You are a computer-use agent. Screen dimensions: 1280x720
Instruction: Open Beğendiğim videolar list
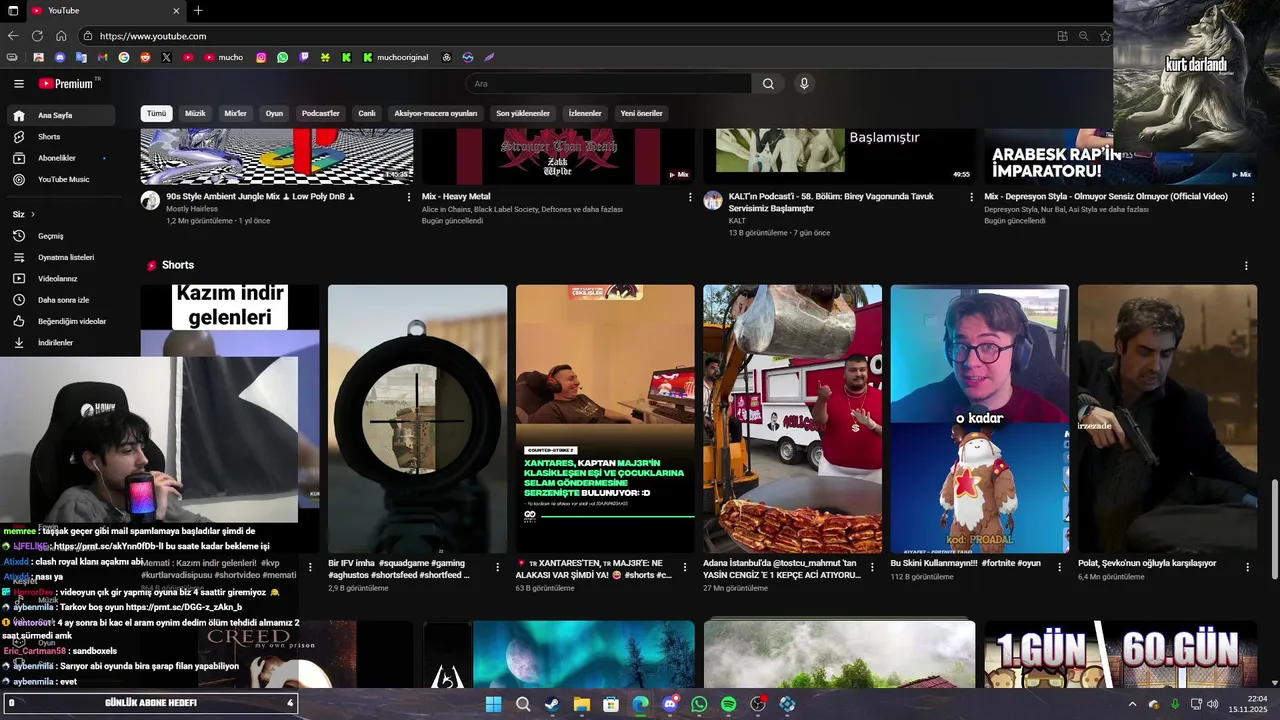(61, 322)
